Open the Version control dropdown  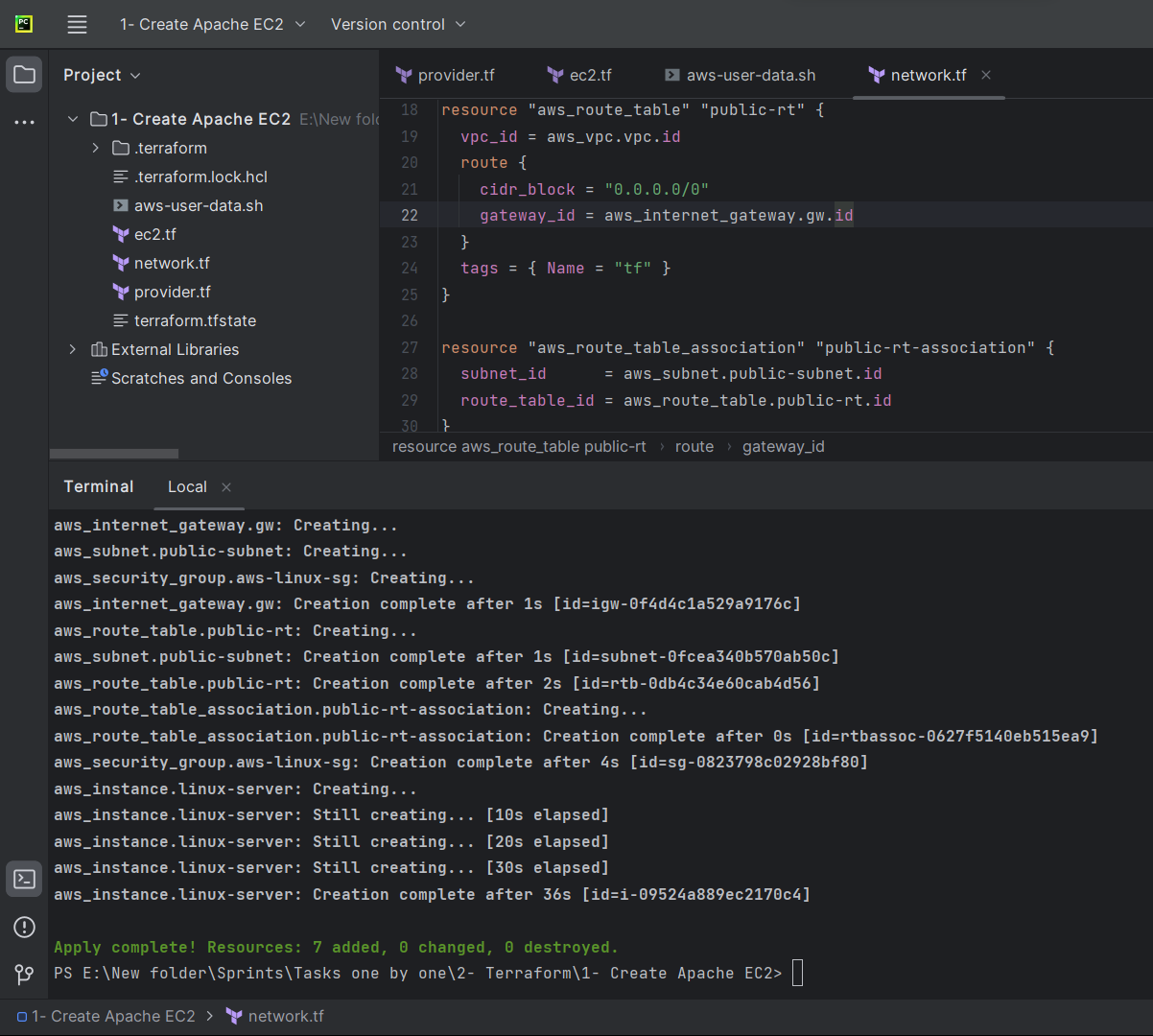tap(398, 24)
